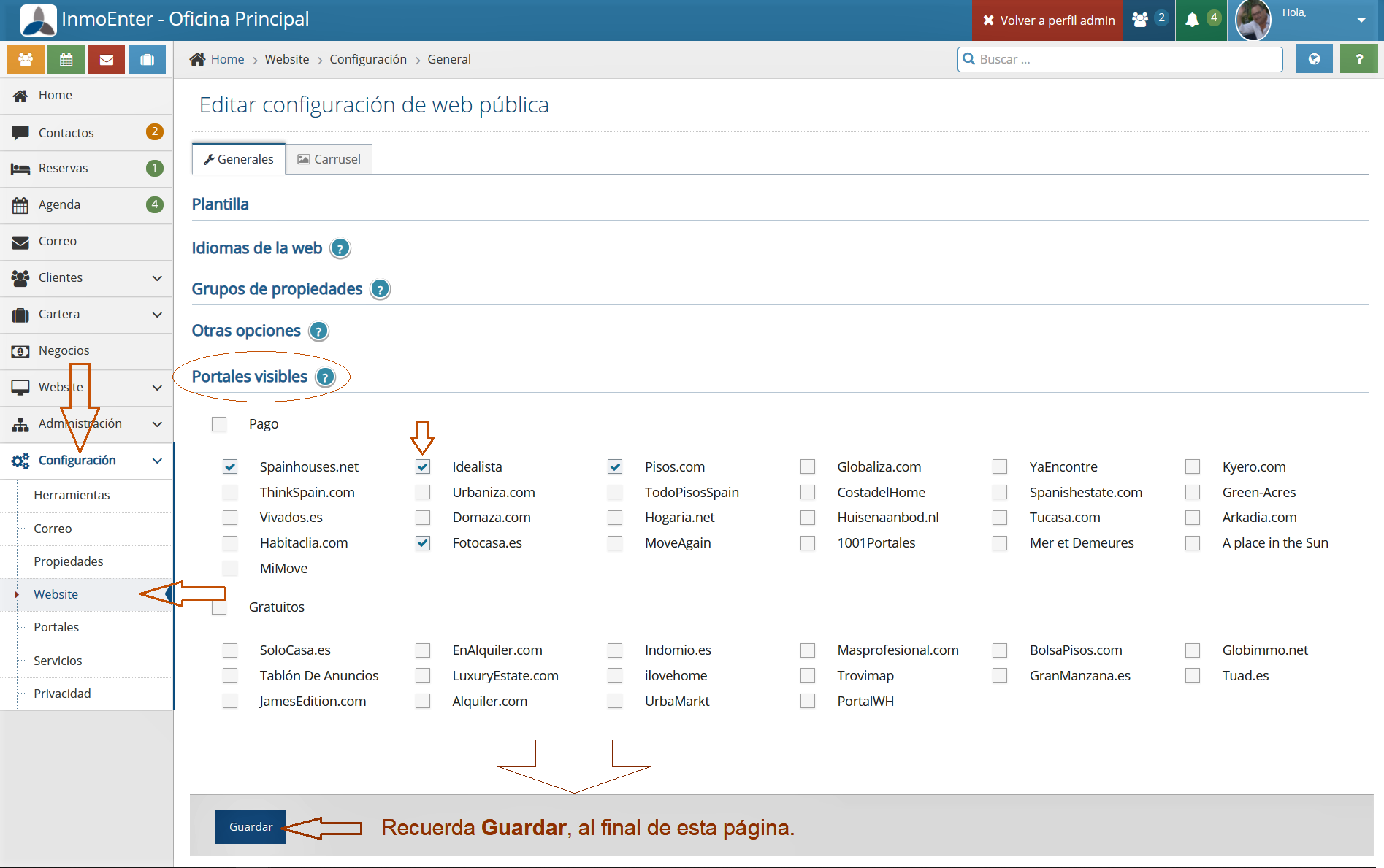Click the Configuración breadcrumb link
The width and height of the screenshot is (1384, 868).
368,59
